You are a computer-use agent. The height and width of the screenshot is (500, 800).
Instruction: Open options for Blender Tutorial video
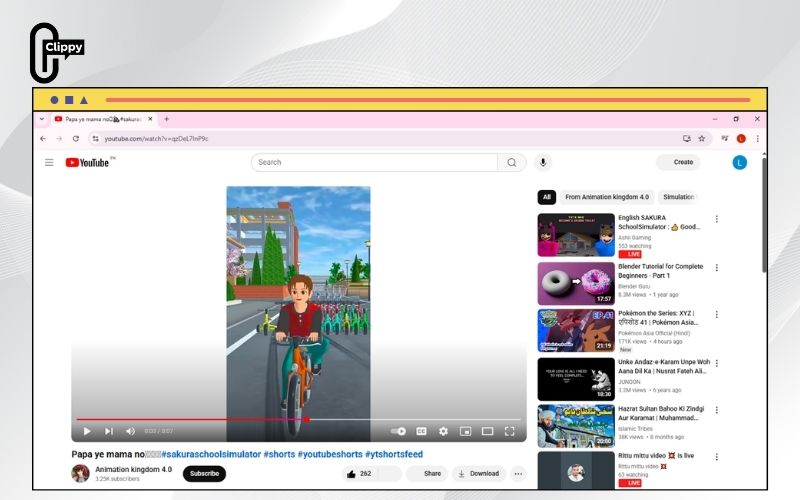tap(716, 268)
